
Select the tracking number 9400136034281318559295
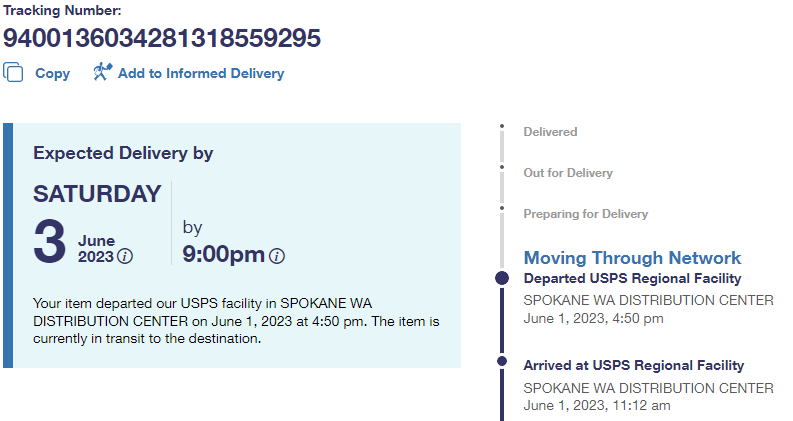click(161, 38)
